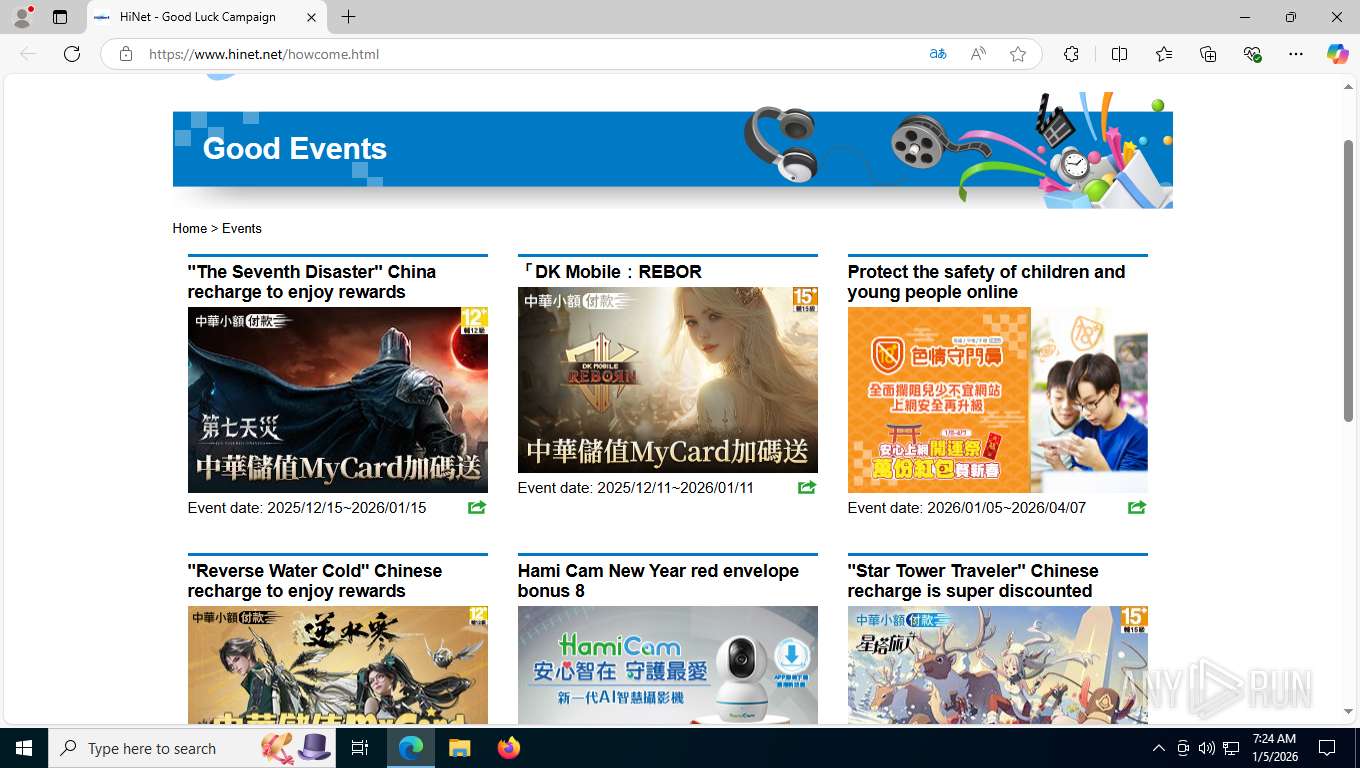Share the children safety event via green icon

(x=1137, y=508)
